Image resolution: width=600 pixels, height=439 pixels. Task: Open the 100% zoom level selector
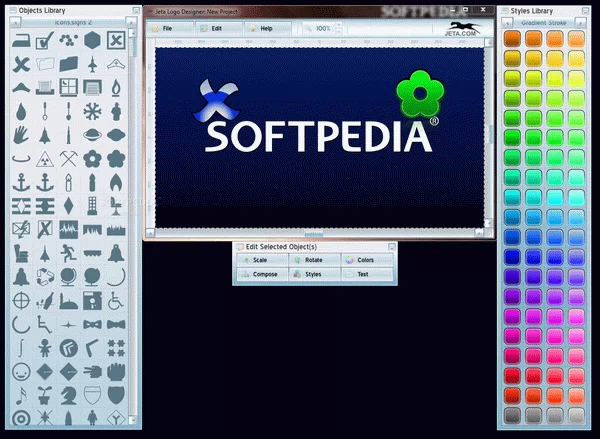coord(322,29)
